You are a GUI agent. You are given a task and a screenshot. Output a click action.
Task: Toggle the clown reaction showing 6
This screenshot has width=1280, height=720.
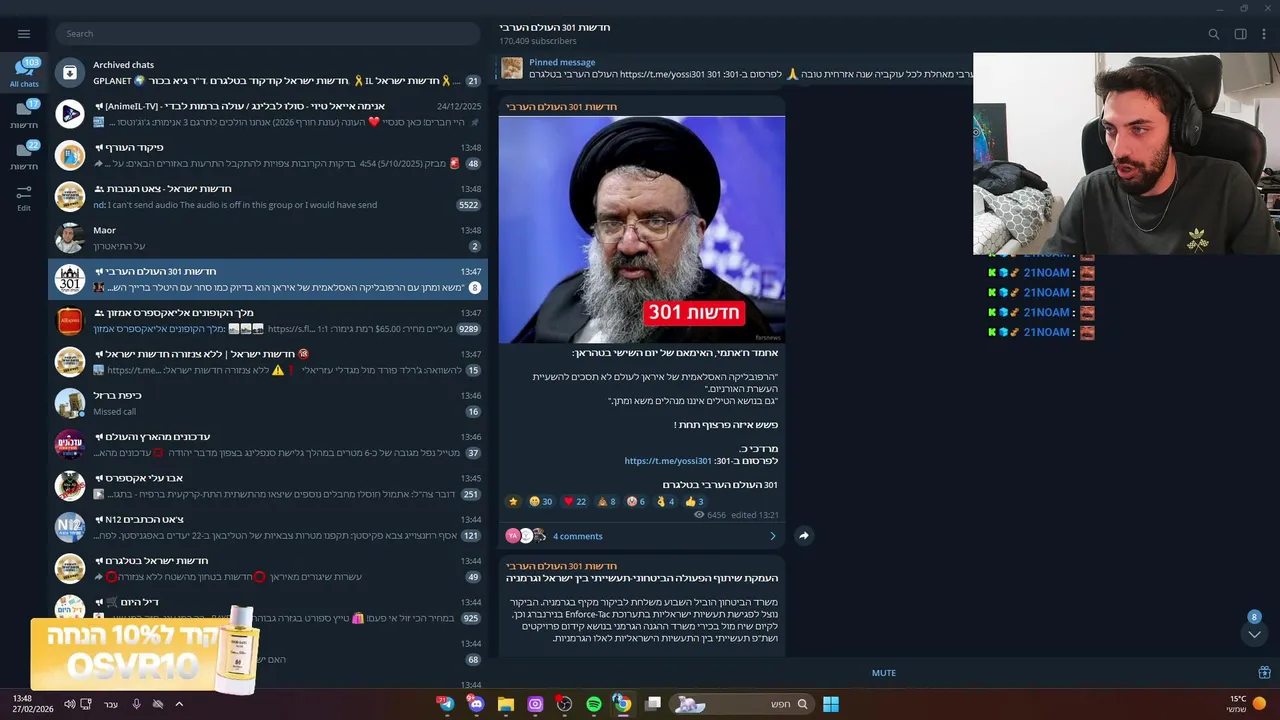coord(636,501)
